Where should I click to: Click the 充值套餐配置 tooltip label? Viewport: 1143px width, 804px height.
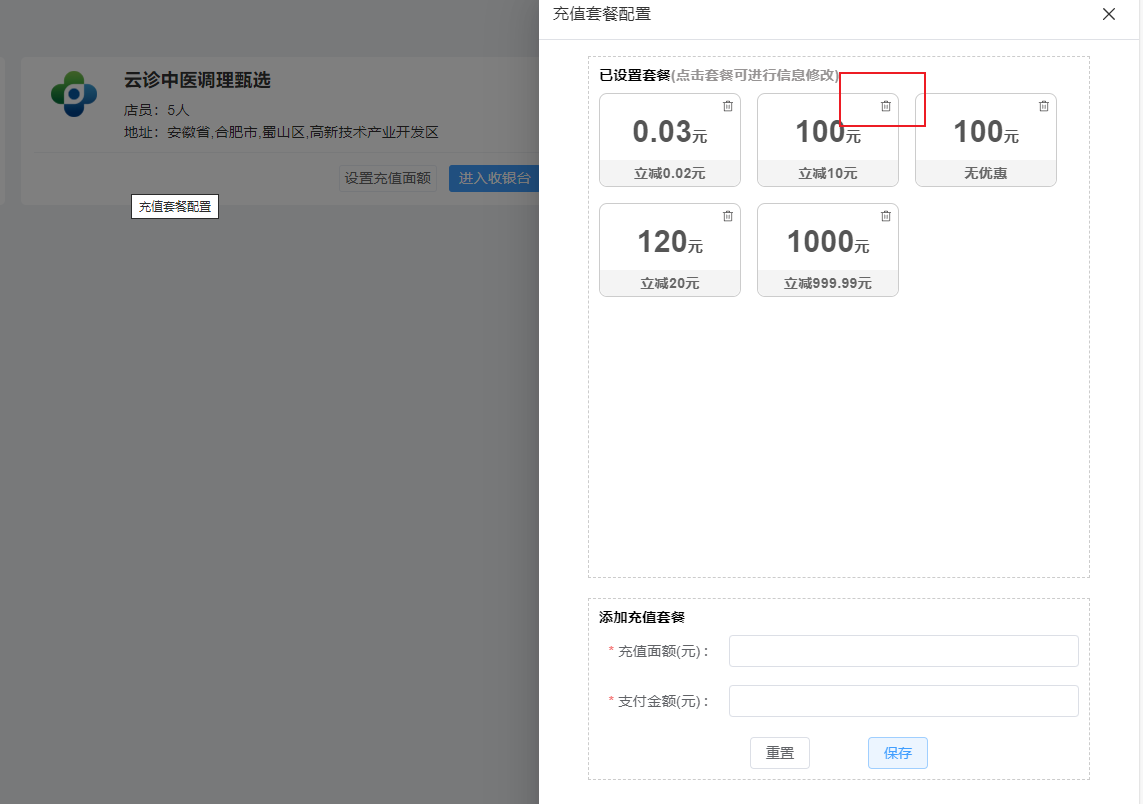tap(175, 207)
